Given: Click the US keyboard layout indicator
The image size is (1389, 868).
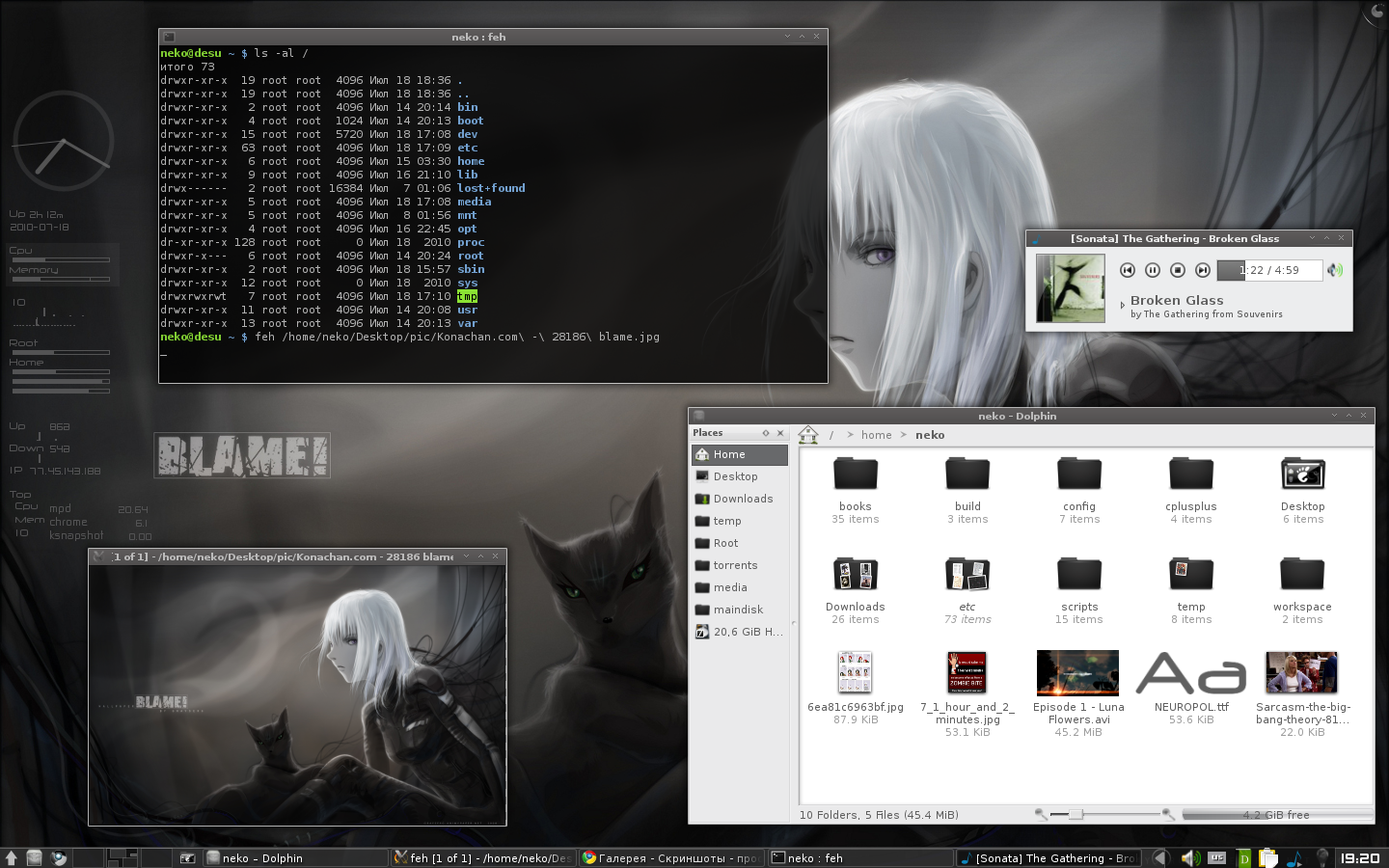Looking at the screenshot, I should pos(1217,857).
